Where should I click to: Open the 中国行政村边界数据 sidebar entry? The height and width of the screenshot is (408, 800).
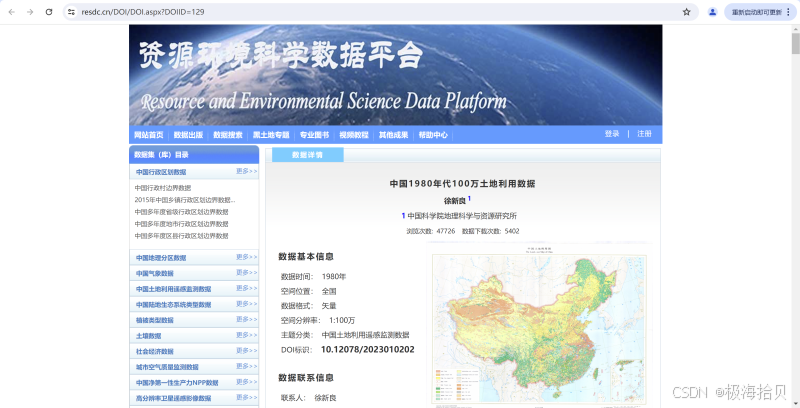pos(163,188)
